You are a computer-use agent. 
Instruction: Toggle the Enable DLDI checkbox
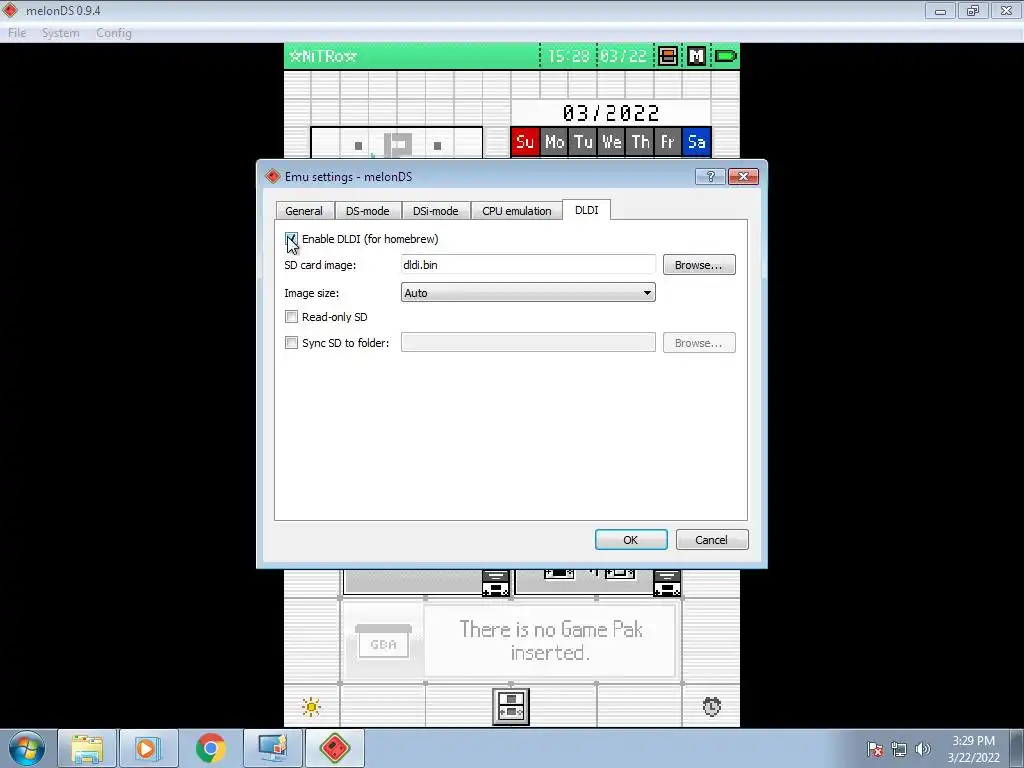coord(291,239)
